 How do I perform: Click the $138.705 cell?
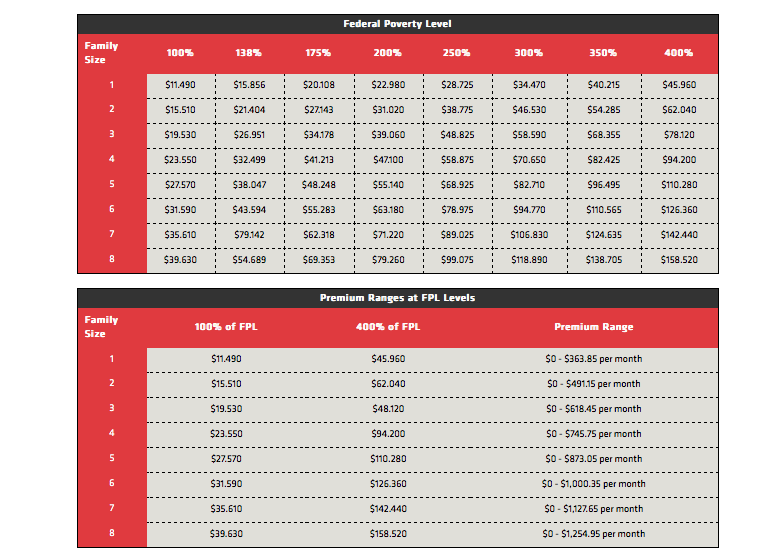pyautogui.click(x=604, y=260)
